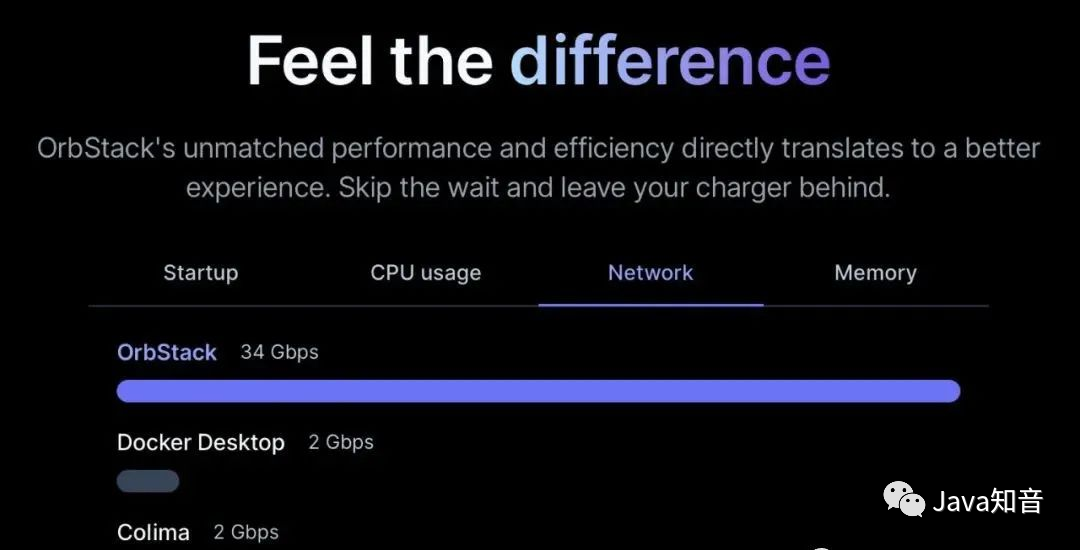Click the Docker Desktop label
The width and height of the screenshot is (1080, 550).
(x=201, y=442)
